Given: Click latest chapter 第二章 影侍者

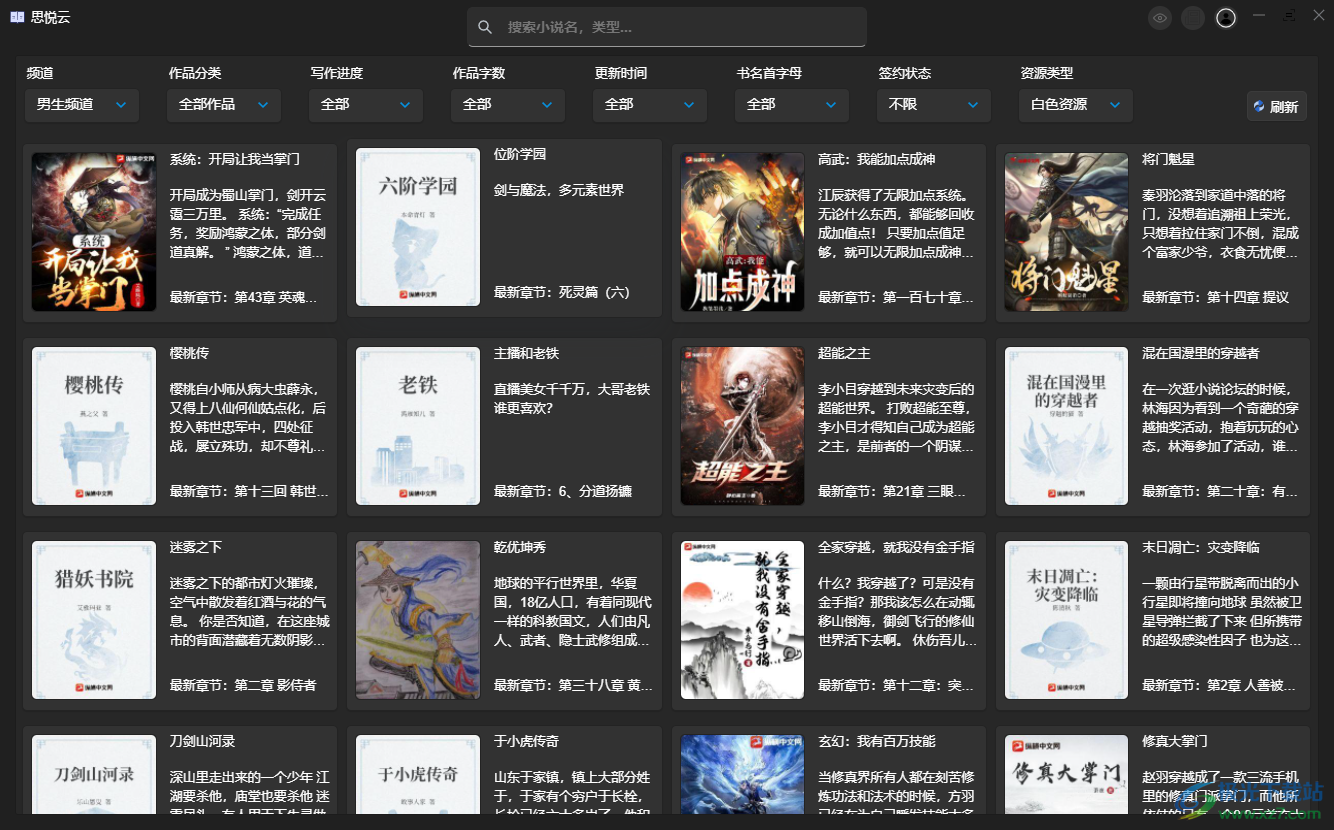Looking at the screenshot, I should click(x=243, y=685).
